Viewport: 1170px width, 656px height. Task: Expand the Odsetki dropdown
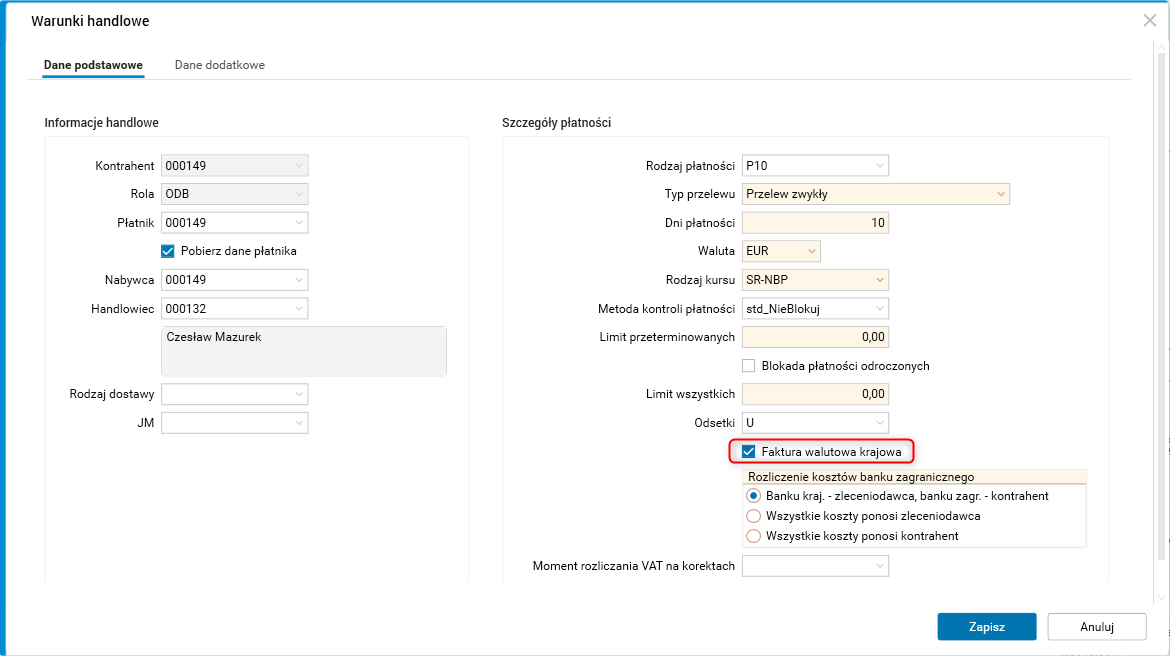(x=879, y=423)
